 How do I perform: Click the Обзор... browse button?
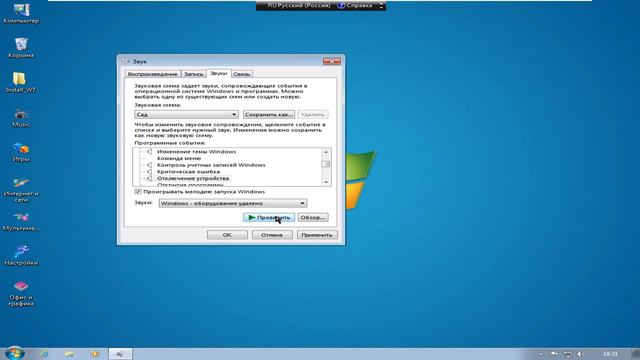point(313,217)
